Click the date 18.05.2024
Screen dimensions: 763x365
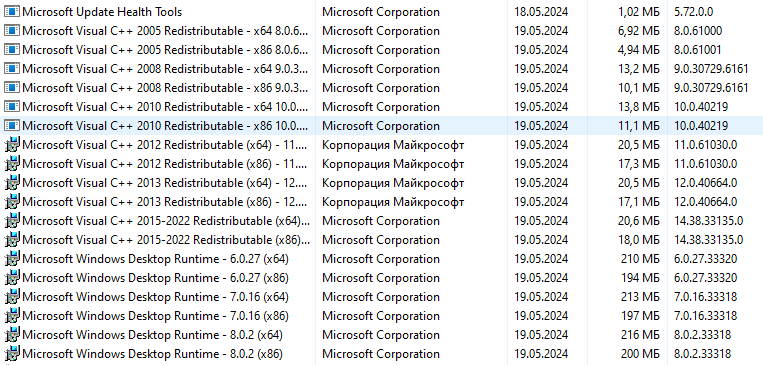click(541, 12)
